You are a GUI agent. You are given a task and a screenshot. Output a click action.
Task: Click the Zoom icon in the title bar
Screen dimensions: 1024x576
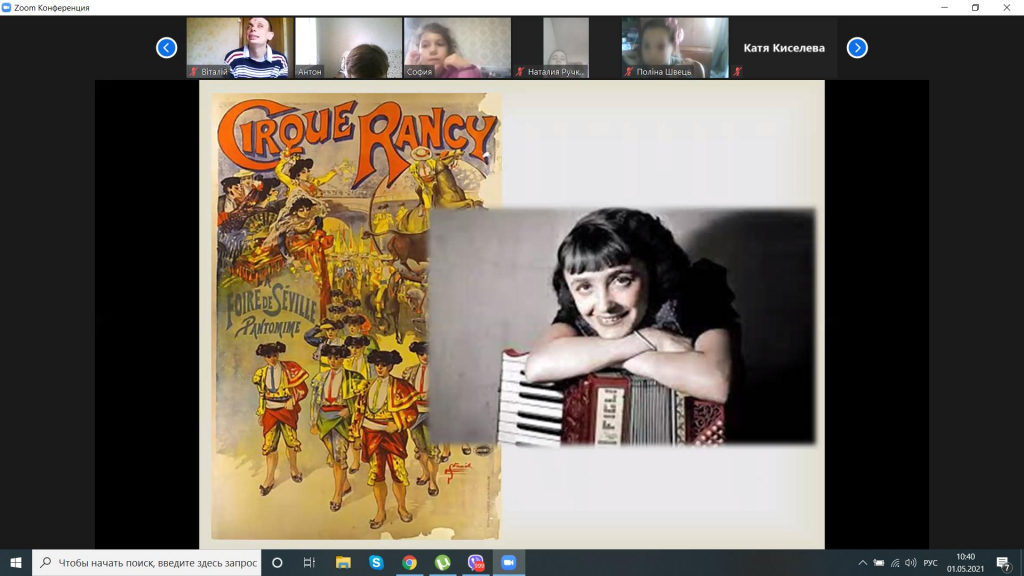tap(7, 8)
